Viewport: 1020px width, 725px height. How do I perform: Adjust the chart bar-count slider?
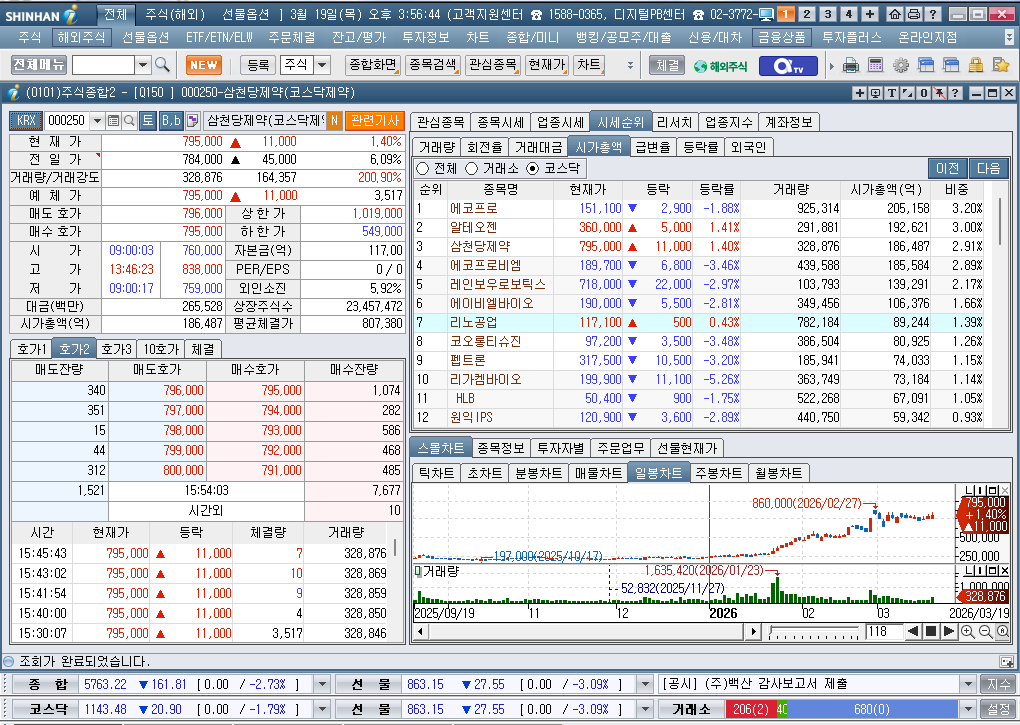(x=813, y=631)
